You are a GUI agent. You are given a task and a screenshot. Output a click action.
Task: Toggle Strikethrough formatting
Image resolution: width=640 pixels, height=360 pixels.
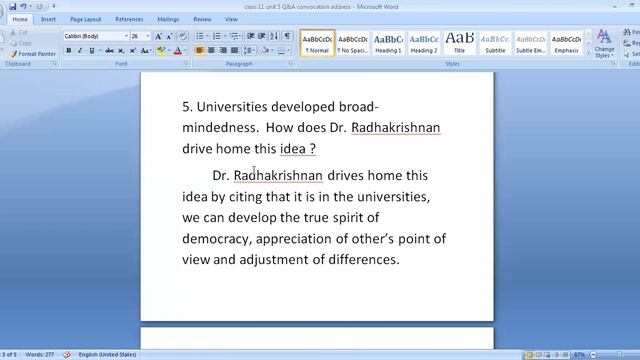(x=109, y=51)
